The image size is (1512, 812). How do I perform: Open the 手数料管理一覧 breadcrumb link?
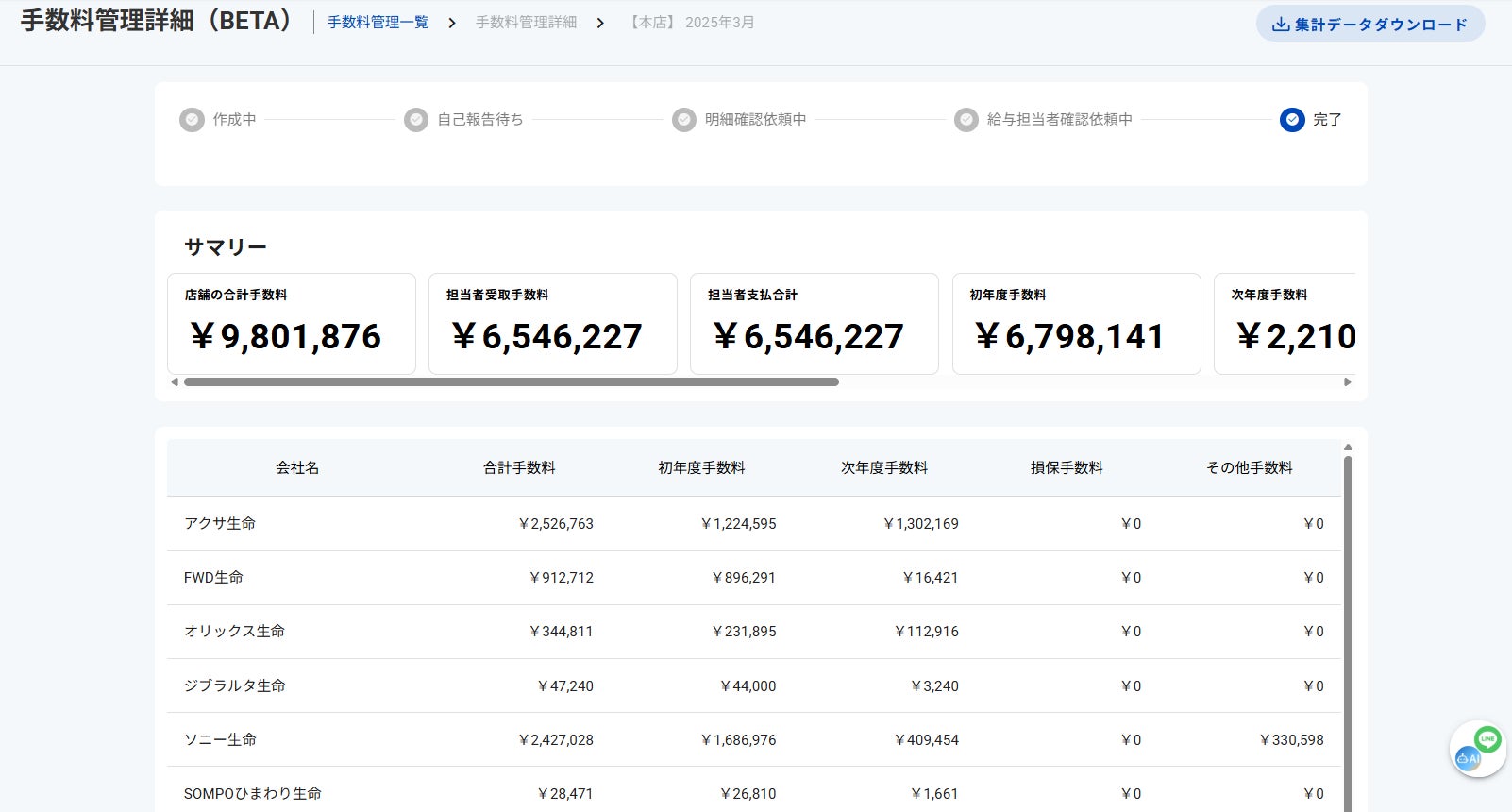click(x=378, y=23)
